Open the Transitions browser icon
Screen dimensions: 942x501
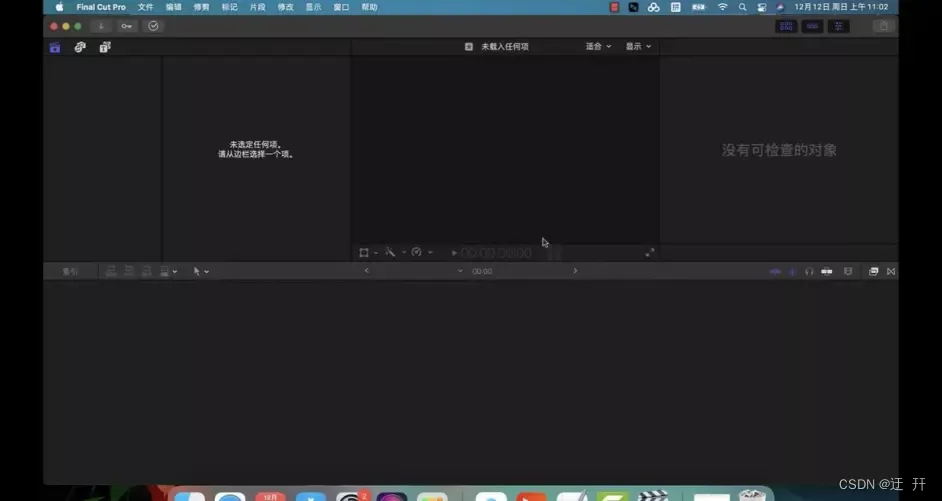tap(891, 271)
